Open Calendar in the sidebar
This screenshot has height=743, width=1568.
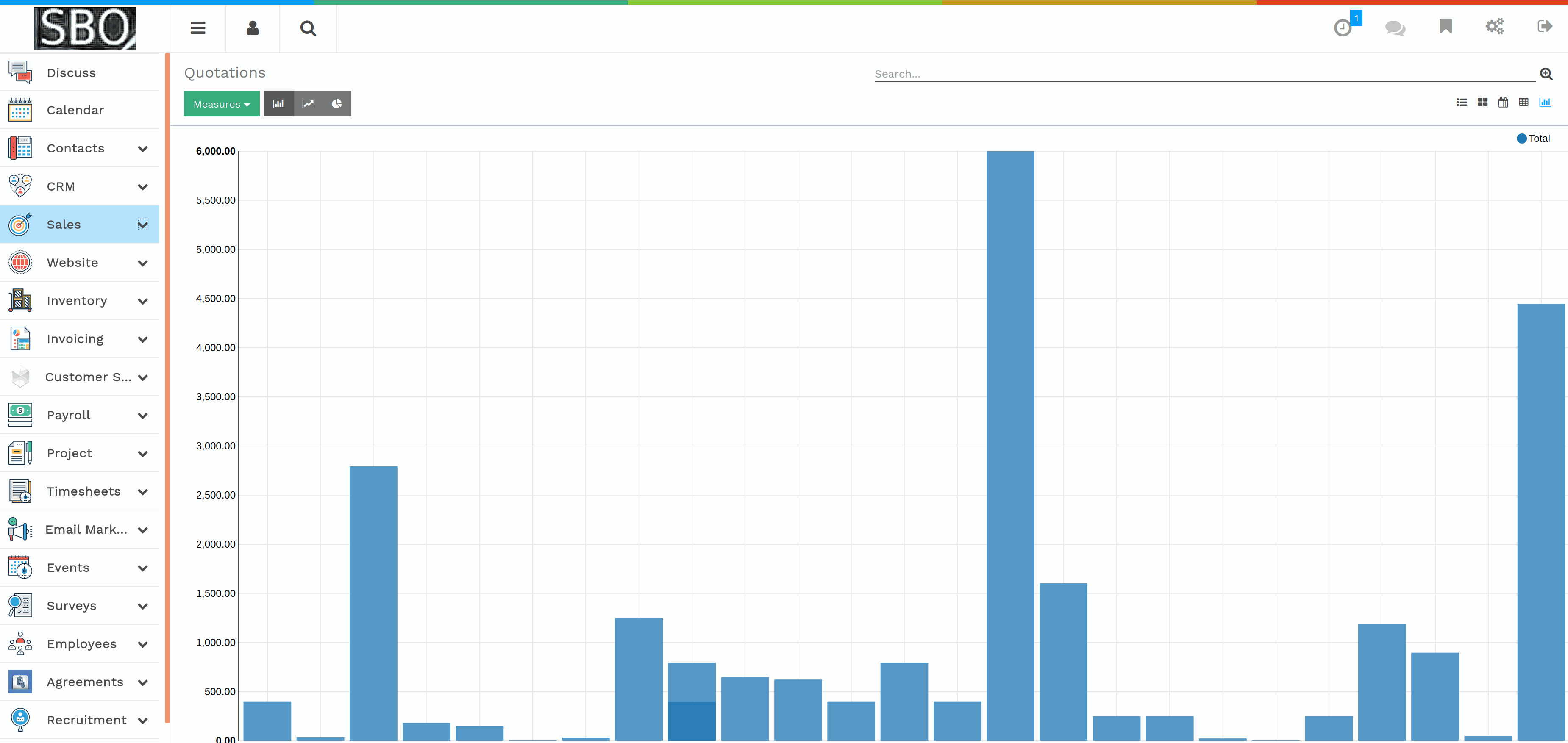75,110
